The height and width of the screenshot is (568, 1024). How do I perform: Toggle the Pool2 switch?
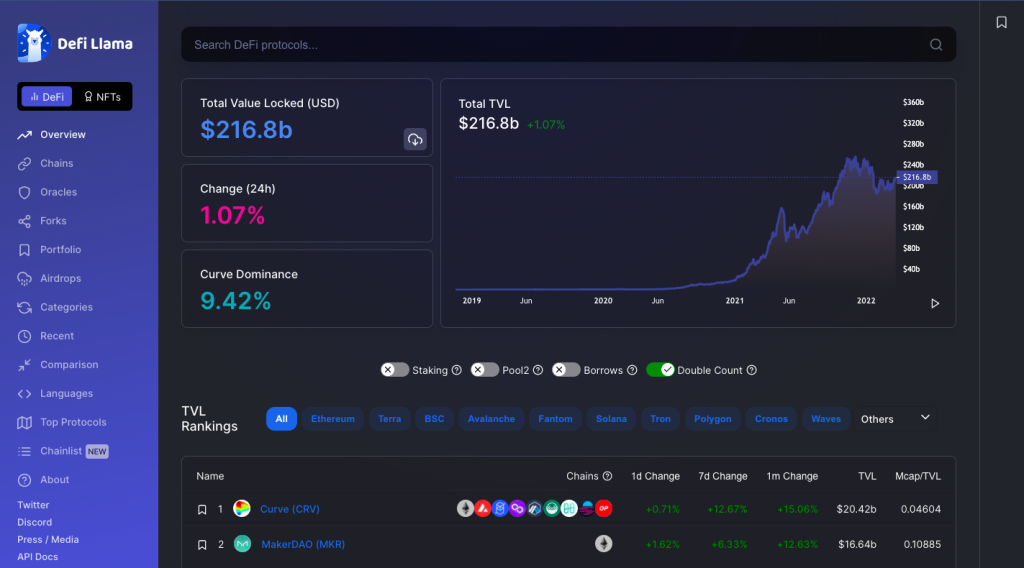tap(485, 370)
